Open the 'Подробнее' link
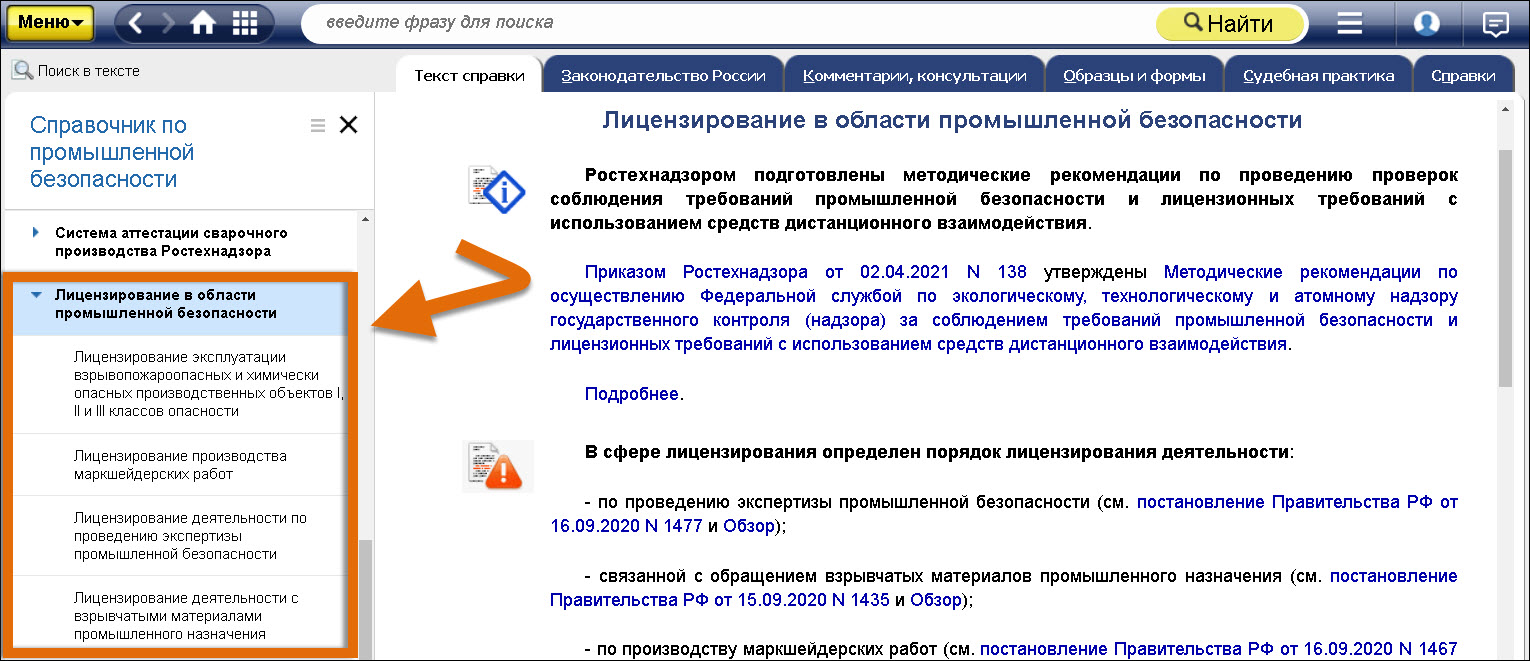 tap(631, 394)
